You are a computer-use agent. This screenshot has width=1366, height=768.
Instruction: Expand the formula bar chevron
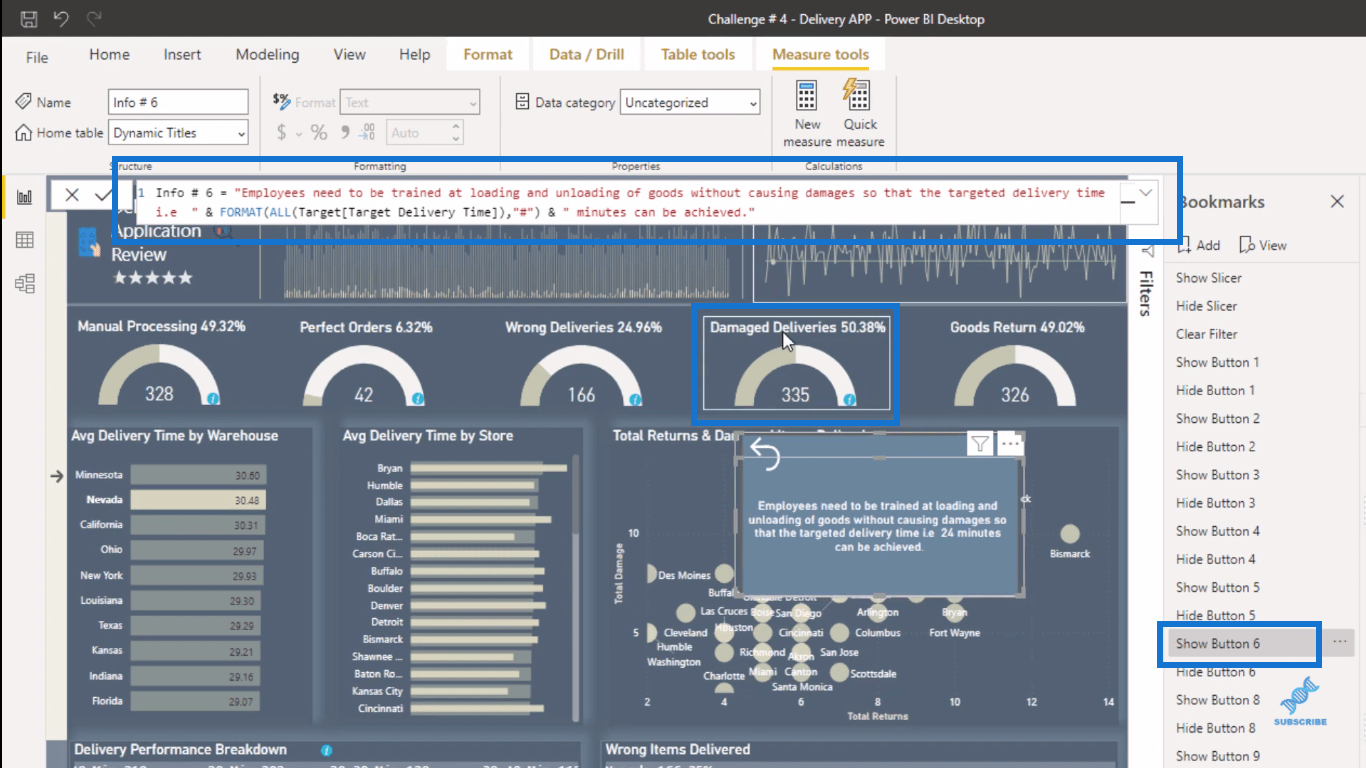click(x=1146, y=192)
